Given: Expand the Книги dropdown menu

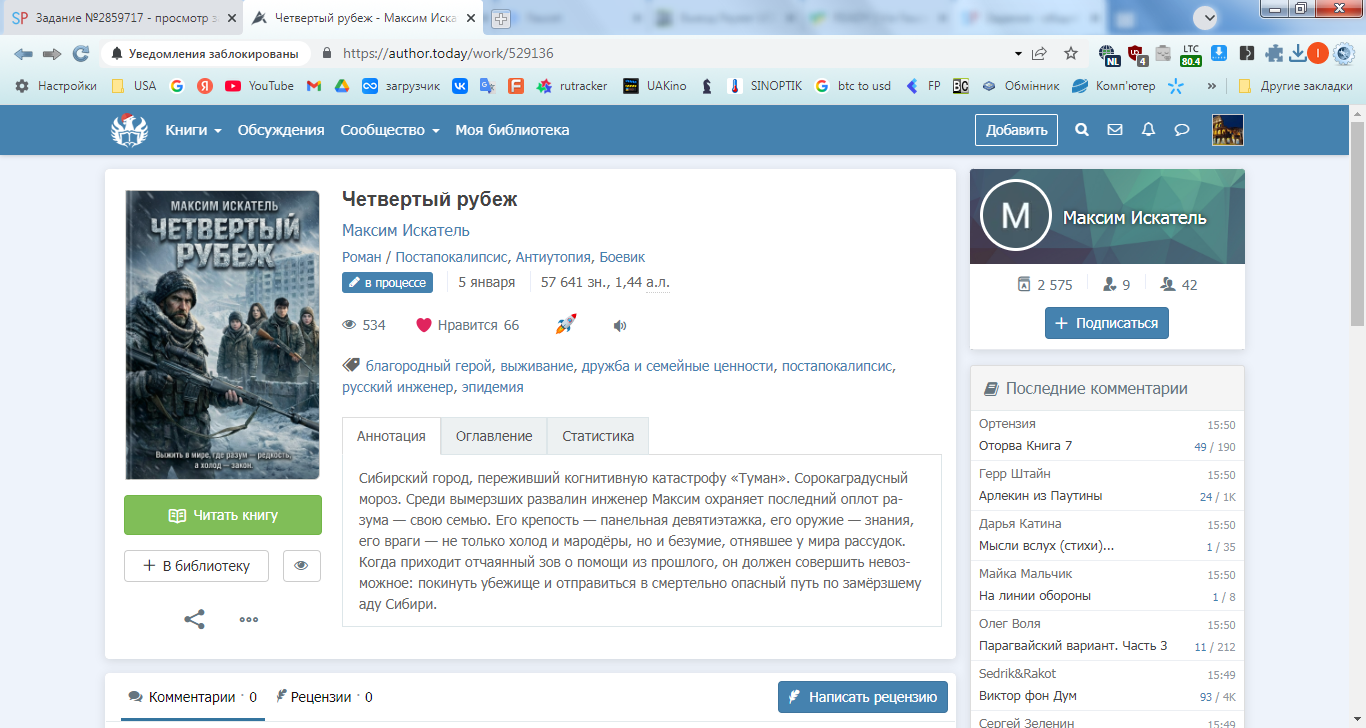Looking at the screenshot, I should [x=194, y=130].
